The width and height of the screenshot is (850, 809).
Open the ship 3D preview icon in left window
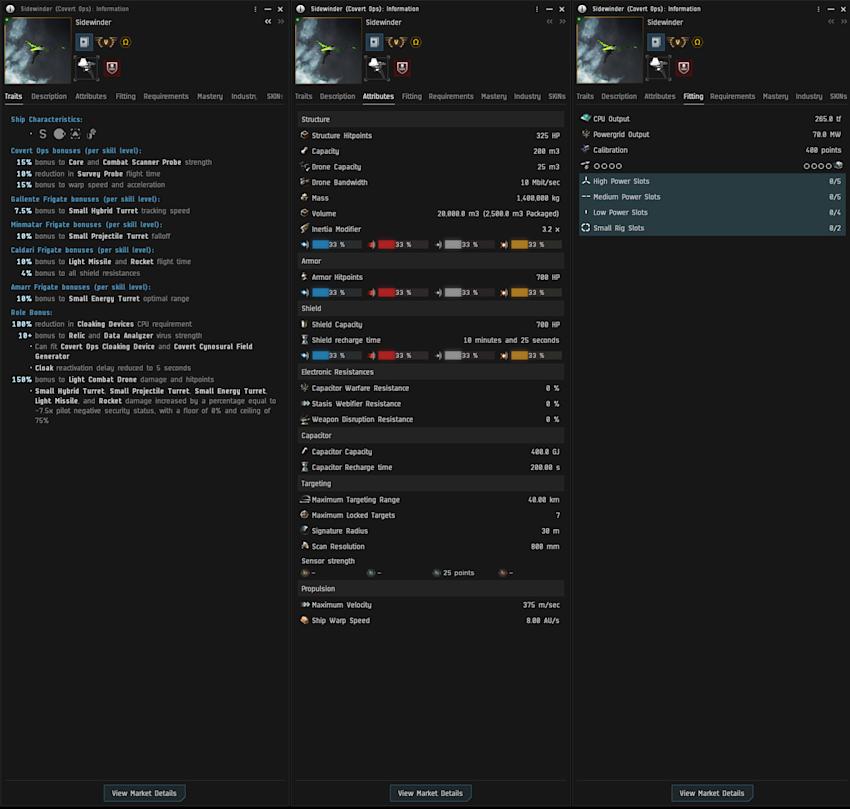86,67
